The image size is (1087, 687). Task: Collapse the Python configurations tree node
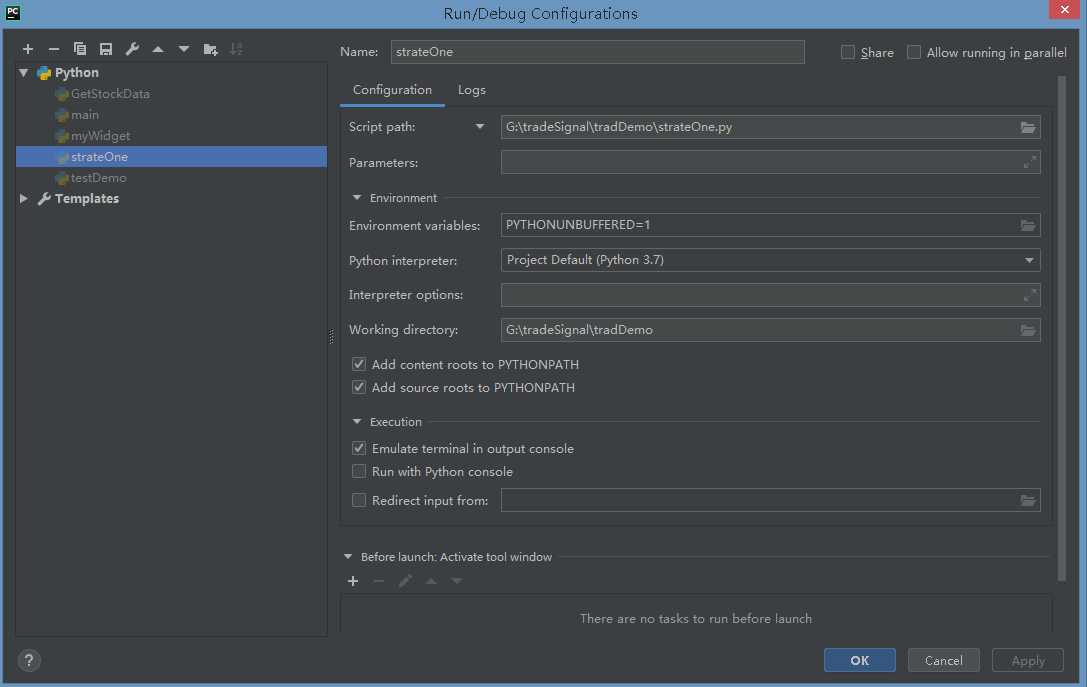tap(24, 72)
